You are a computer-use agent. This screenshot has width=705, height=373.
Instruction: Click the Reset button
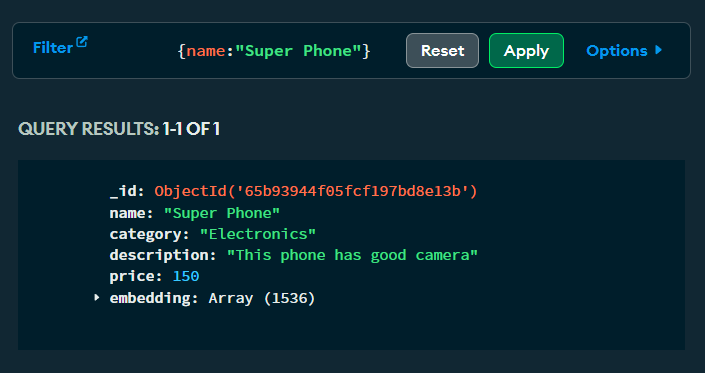442,51
